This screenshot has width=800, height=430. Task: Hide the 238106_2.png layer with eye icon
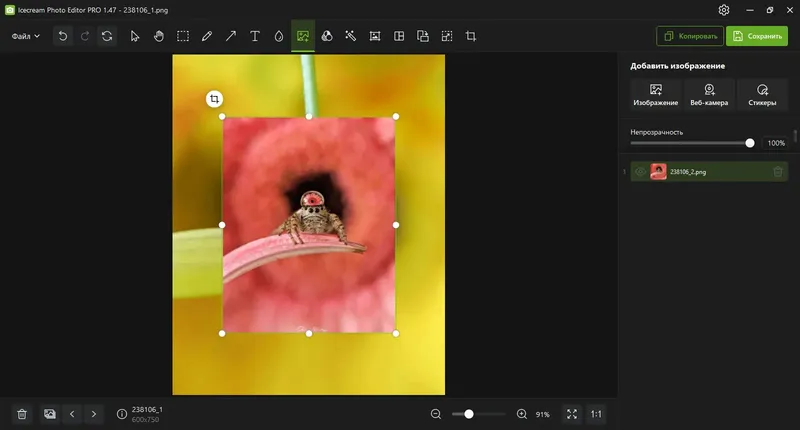point(640,172)
